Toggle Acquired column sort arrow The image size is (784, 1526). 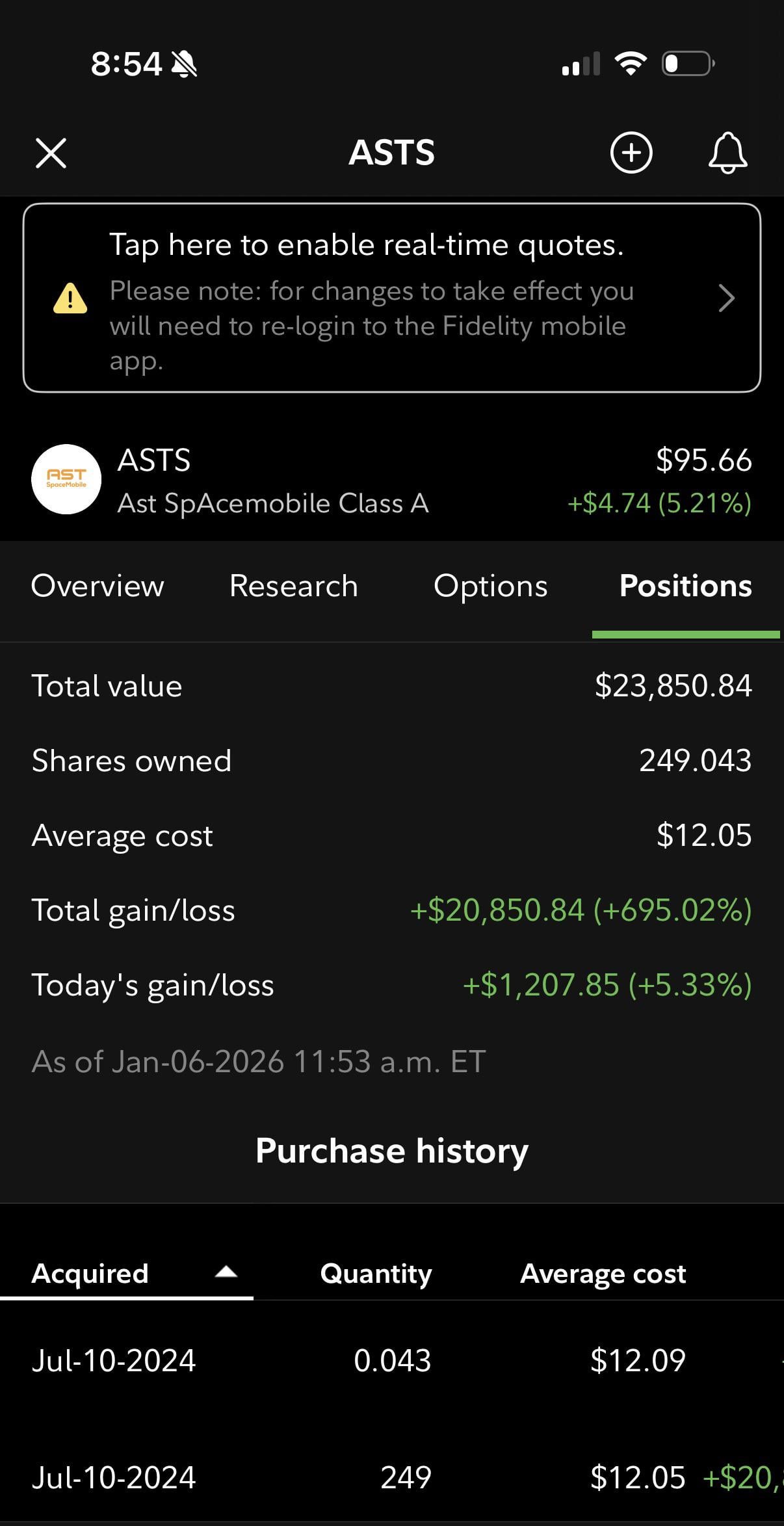[226, 1272]
